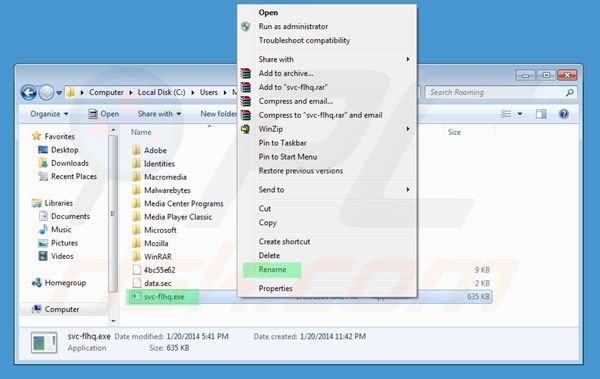Click Local Disk (C:) breadcrumb
Screen dimensions: 600x379
[x=161, y=92]
